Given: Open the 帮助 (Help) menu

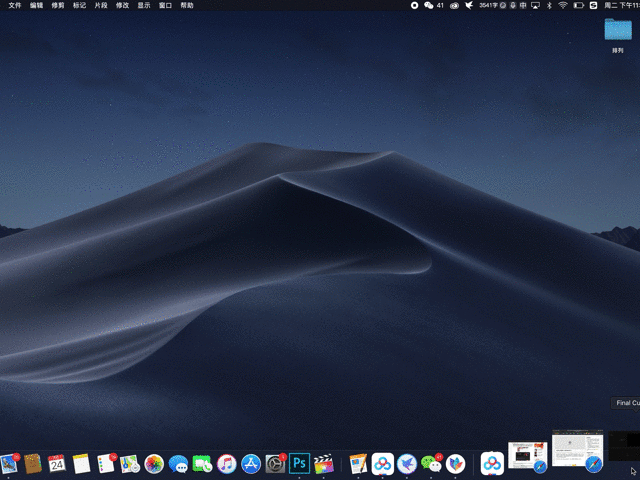Looking at the screenshot, I should pos(187,5).
